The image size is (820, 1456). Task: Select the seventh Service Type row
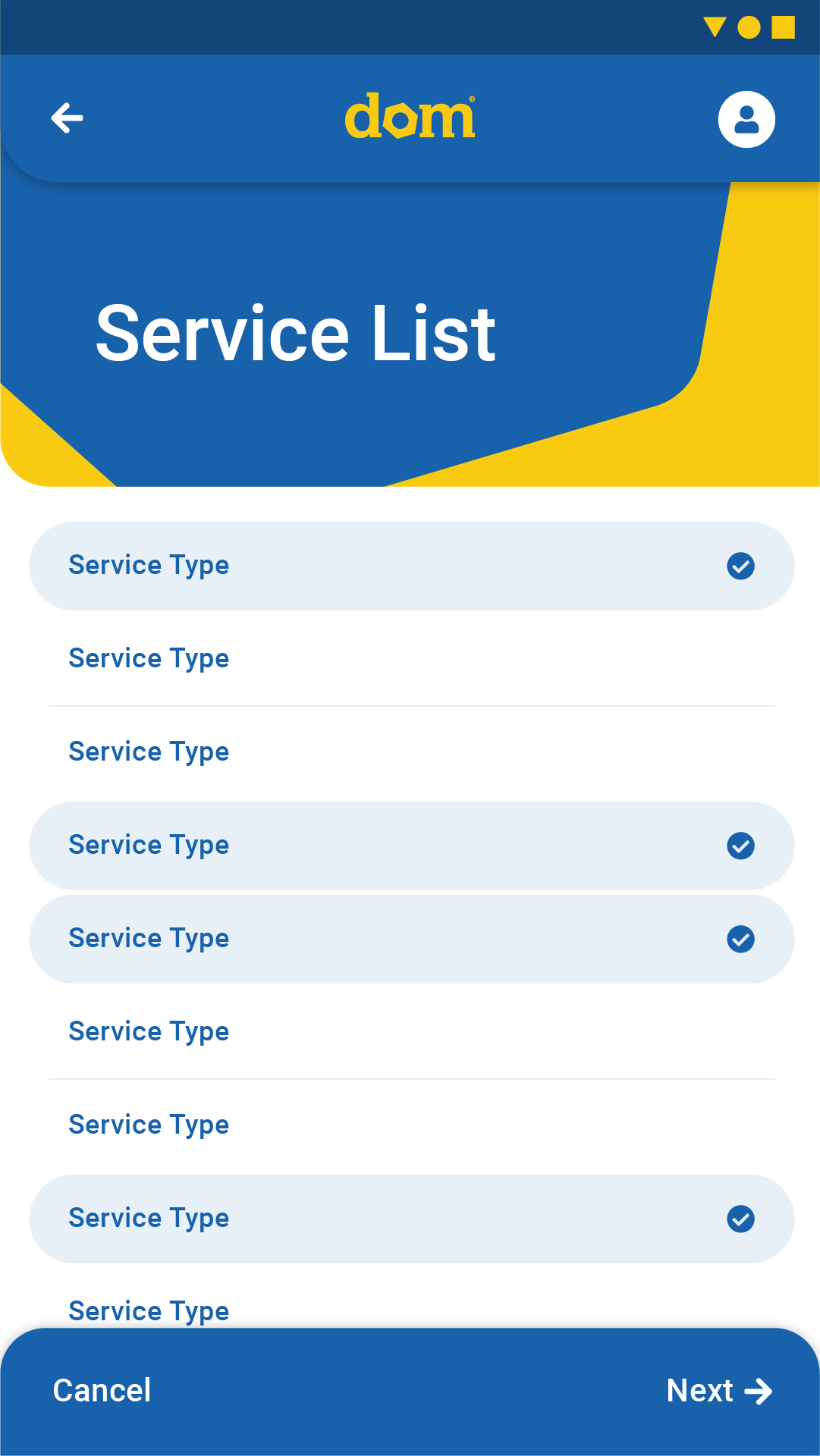click(410, 1125)
